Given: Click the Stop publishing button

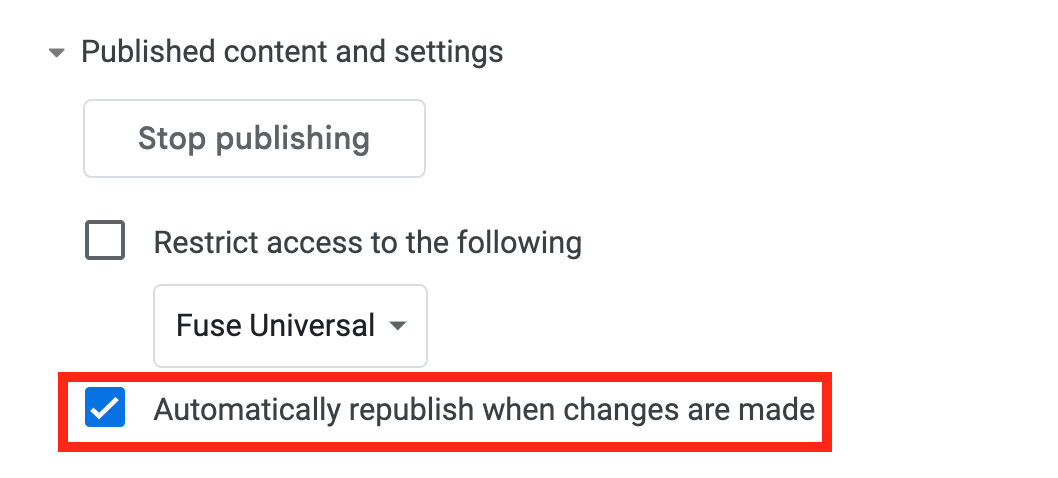Looking at the screenshot, I should [254, 138].
